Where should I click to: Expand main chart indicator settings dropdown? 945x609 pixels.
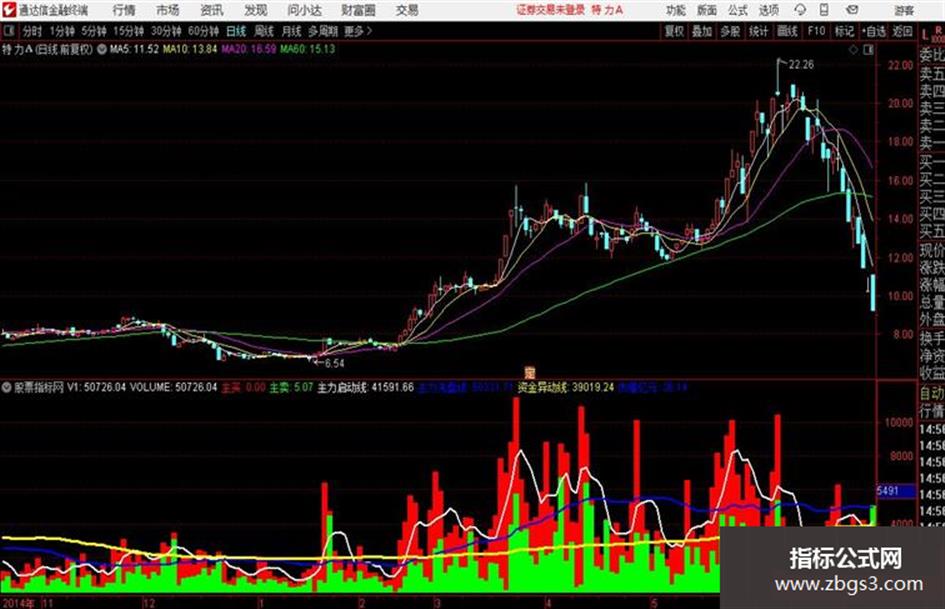[102, 49]
